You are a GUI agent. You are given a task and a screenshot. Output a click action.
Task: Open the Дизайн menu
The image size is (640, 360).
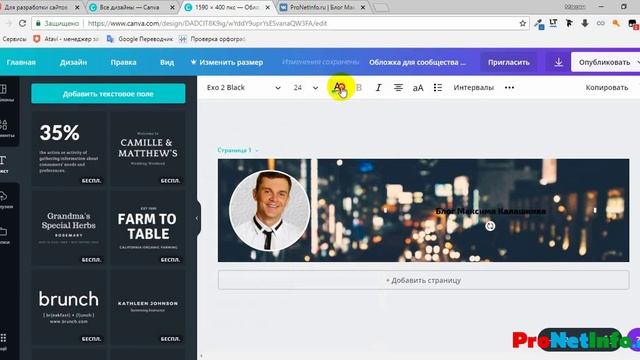73,62
